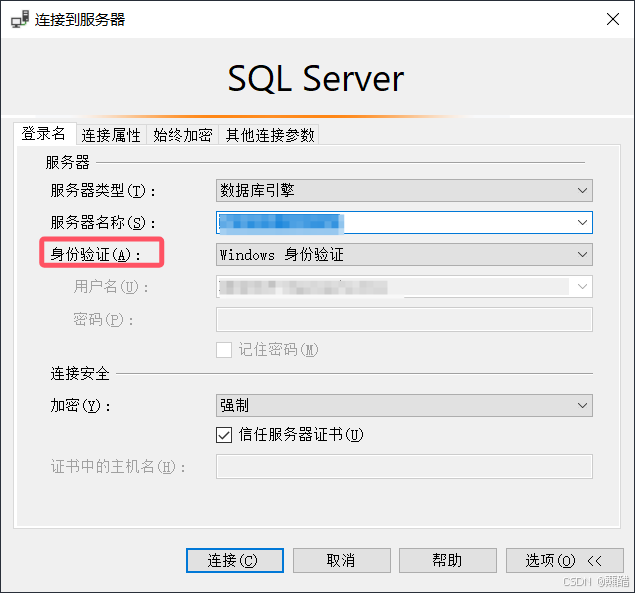635x593 pixels.
Task: Click the 连接 button
Action: [x=235, y=561]
